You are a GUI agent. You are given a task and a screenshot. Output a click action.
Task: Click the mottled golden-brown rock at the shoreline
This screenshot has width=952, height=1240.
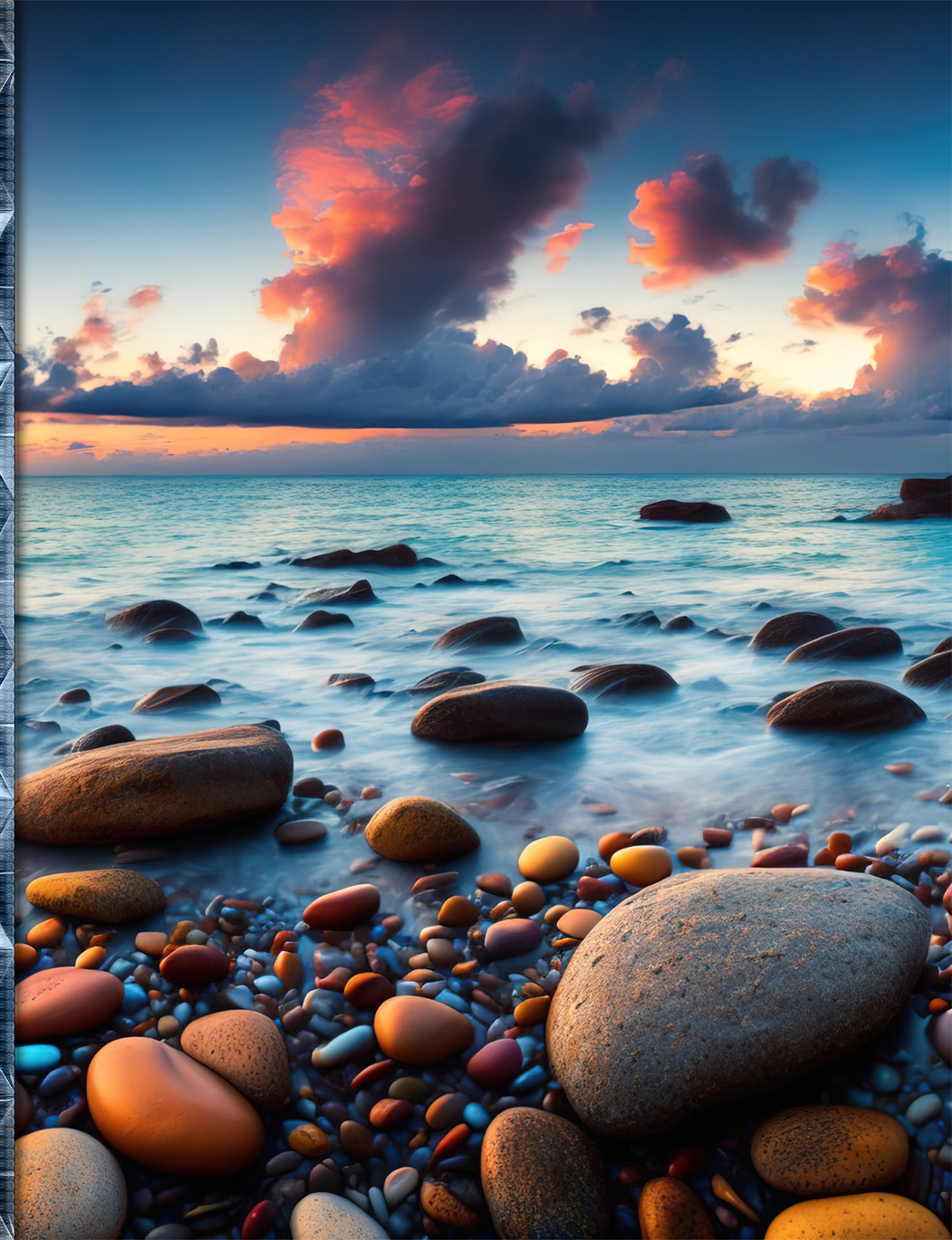pos(421,829)
